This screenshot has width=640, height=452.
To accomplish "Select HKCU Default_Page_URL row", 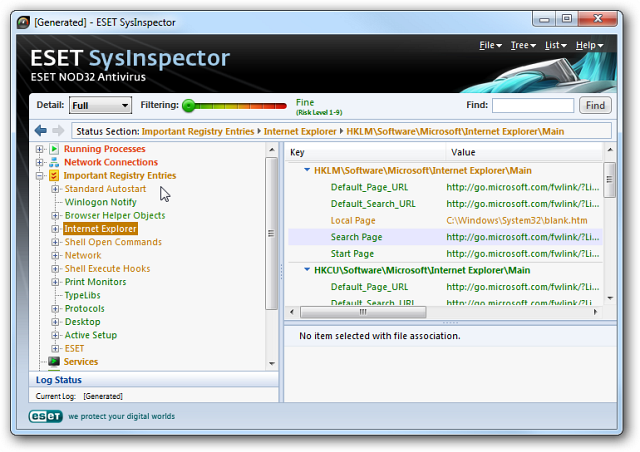I will pyautogui.click(x=445, y=287).
